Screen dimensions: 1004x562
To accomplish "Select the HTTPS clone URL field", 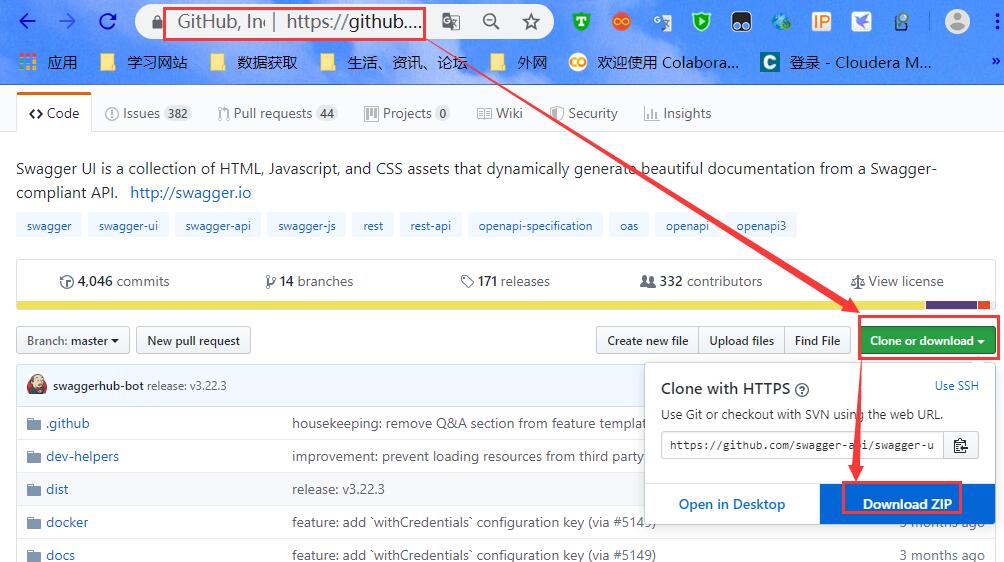I will tap(802, 446).
